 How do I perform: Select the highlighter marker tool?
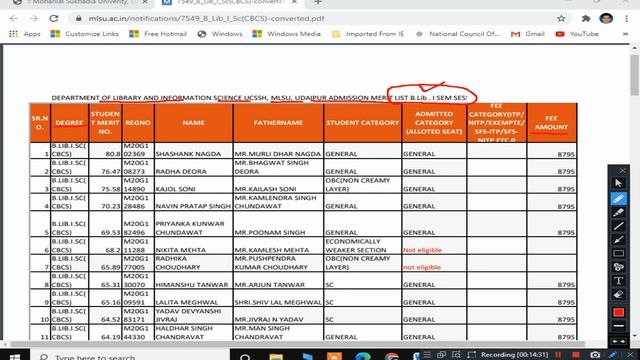pos(618,212)
